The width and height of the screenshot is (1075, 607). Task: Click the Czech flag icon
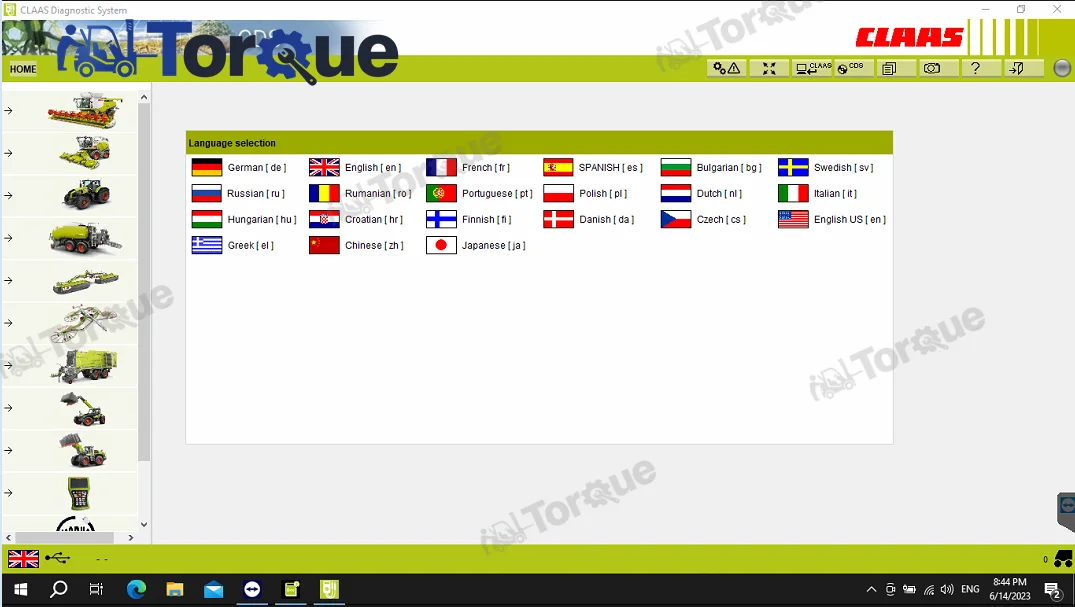675,219
